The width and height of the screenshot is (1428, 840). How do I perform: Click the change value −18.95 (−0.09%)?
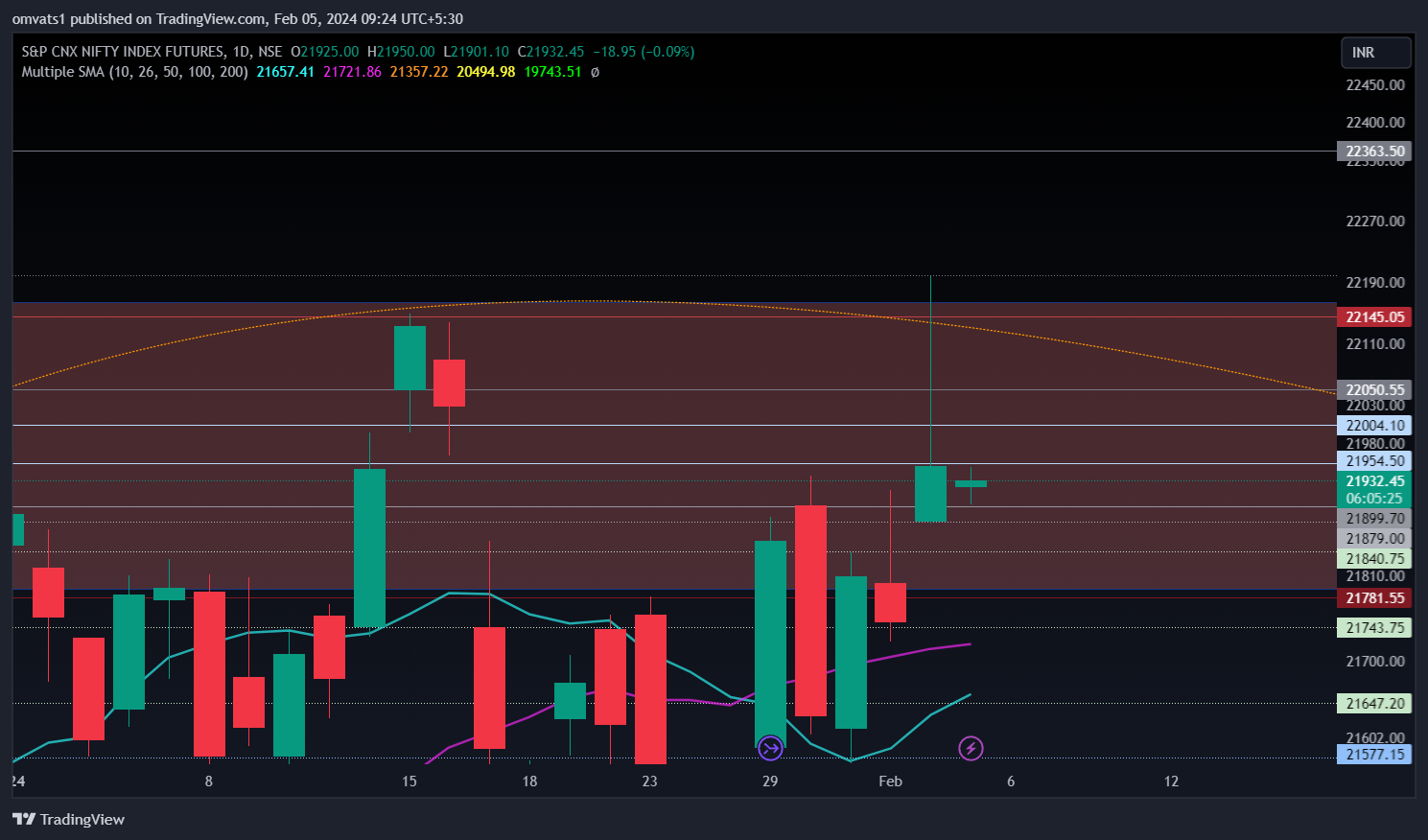point(644,52)
